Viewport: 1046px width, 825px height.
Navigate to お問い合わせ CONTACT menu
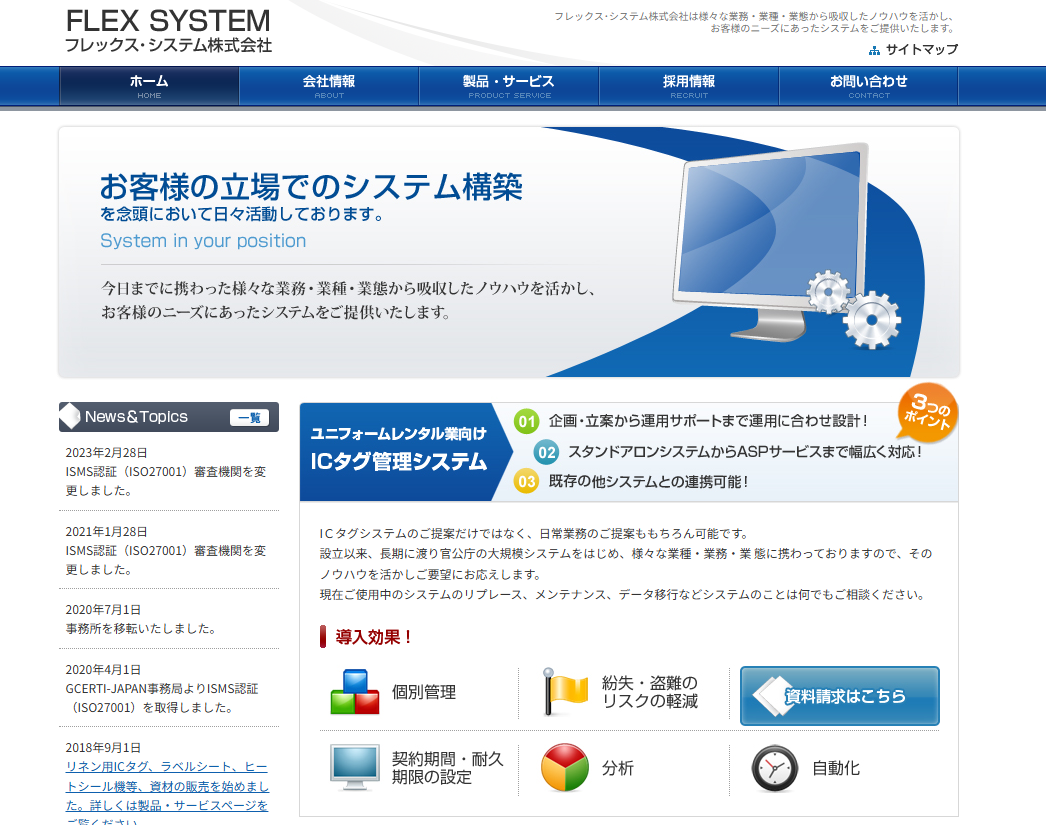click(x=869, y=86)
